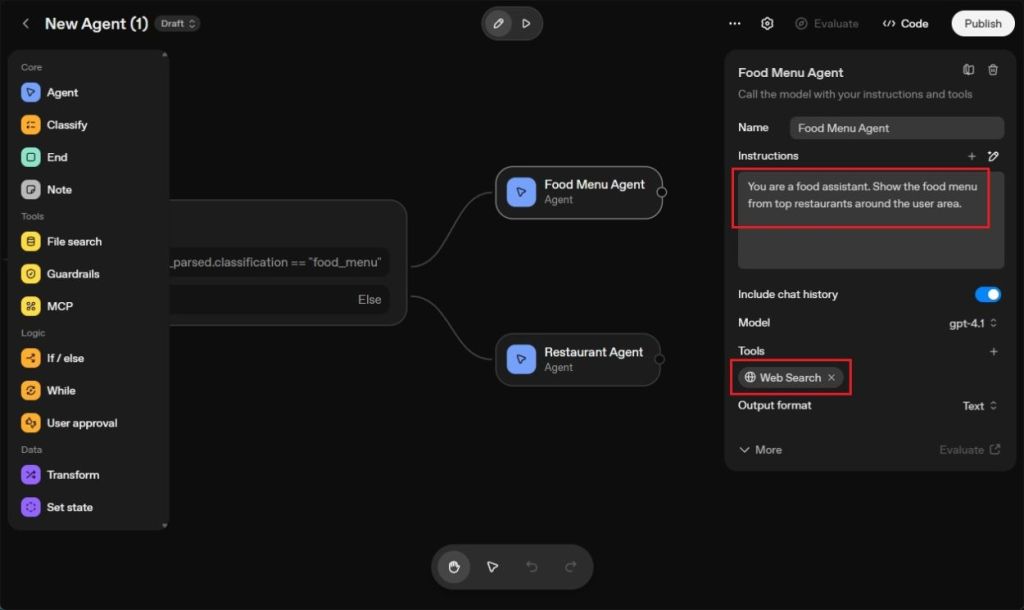Expand the More section in the panel
Viewport: 1024px width, 610px height.
[760, 450]
